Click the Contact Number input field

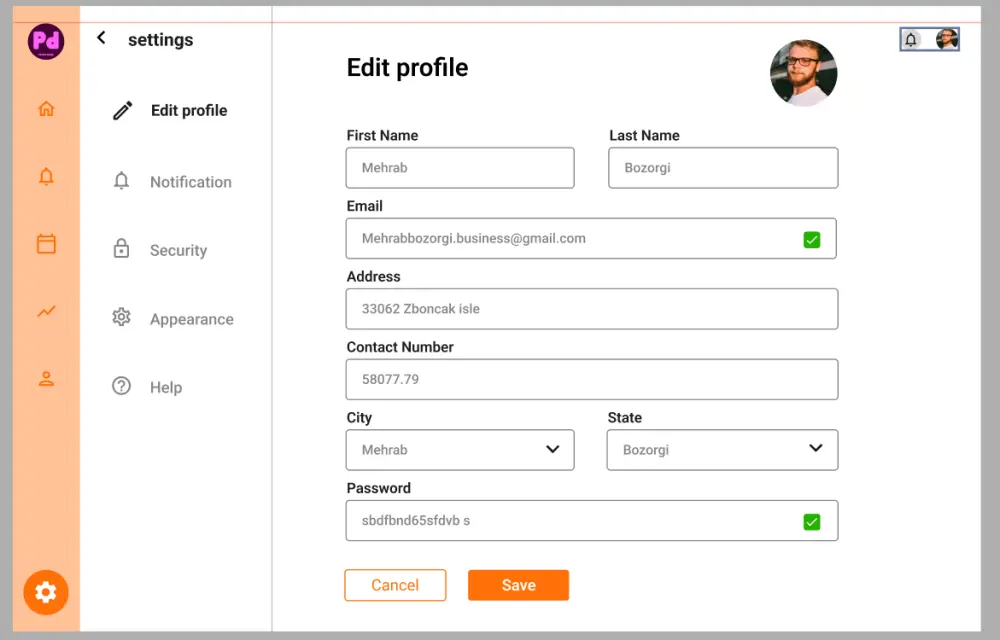click(592, 379)
